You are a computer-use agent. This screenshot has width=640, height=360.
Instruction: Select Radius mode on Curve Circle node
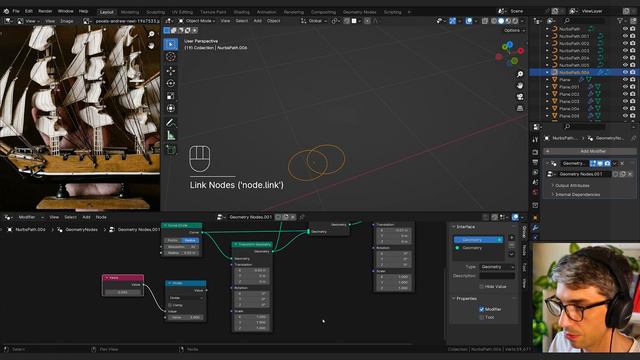pos(190,240)
